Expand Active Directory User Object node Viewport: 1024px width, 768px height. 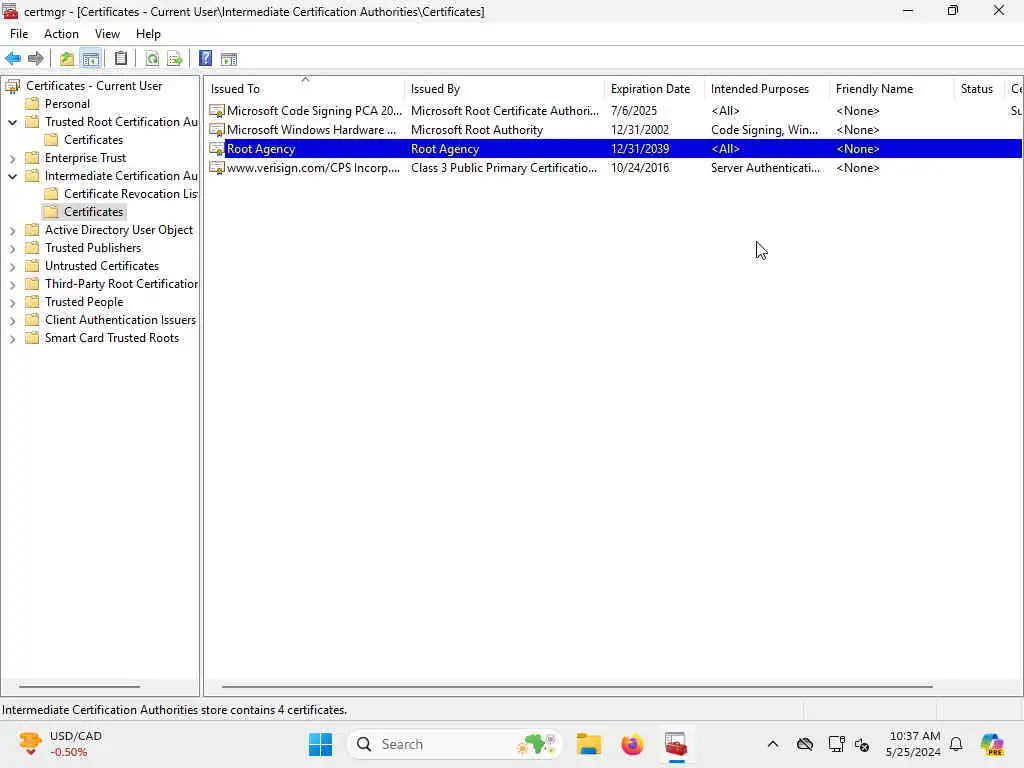pyautogui.click(x=12, y=231)
